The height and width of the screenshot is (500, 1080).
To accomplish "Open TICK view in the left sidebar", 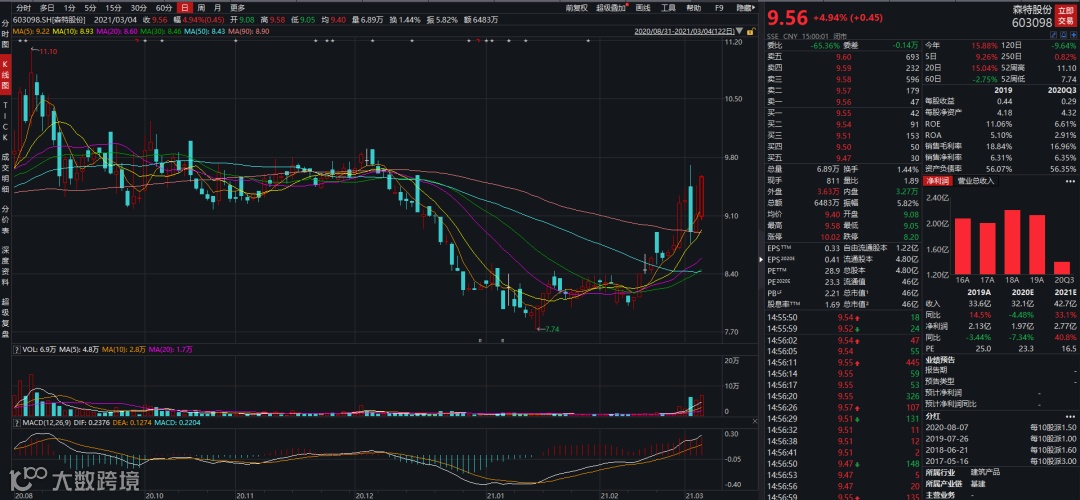I will point(6,123).
